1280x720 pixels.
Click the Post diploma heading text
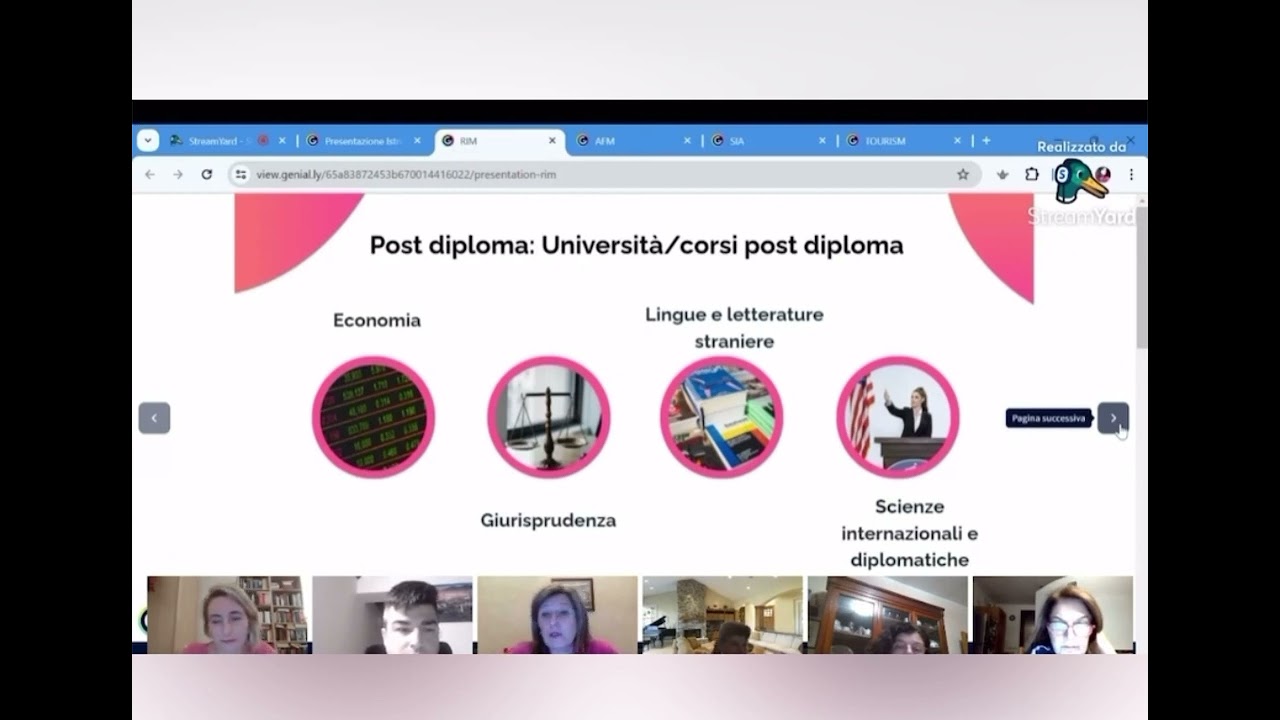[636, 245]
